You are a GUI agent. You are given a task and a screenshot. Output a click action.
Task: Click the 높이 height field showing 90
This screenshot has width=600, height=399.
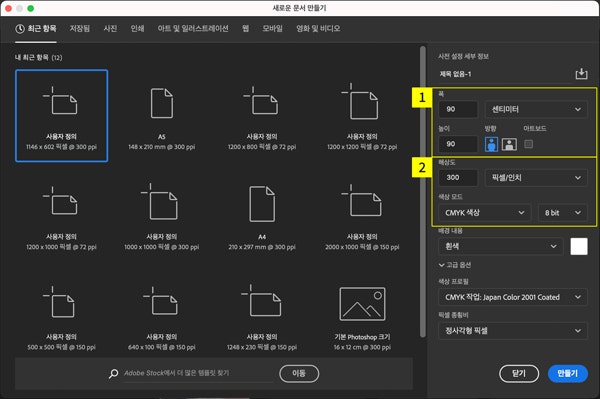pos(458,144)
